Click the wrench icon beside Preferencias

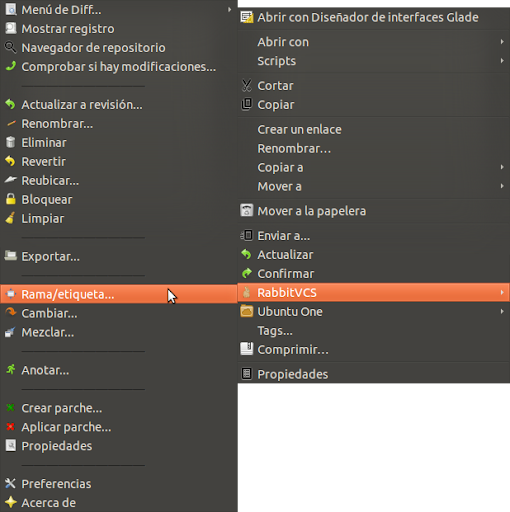pyautogui.click(x=11, y=483)
